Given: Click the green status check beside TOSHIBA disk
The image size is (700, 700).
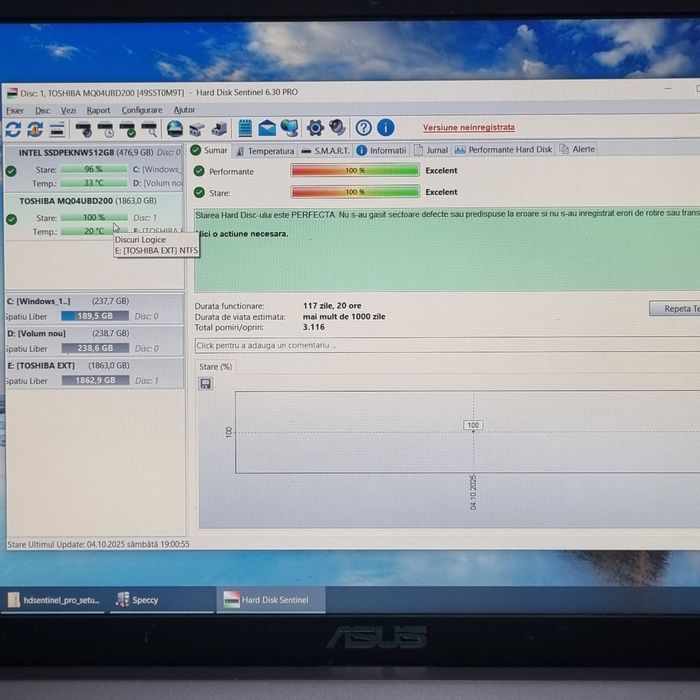Looking at the screenshot, I should [x=12, y=219].
